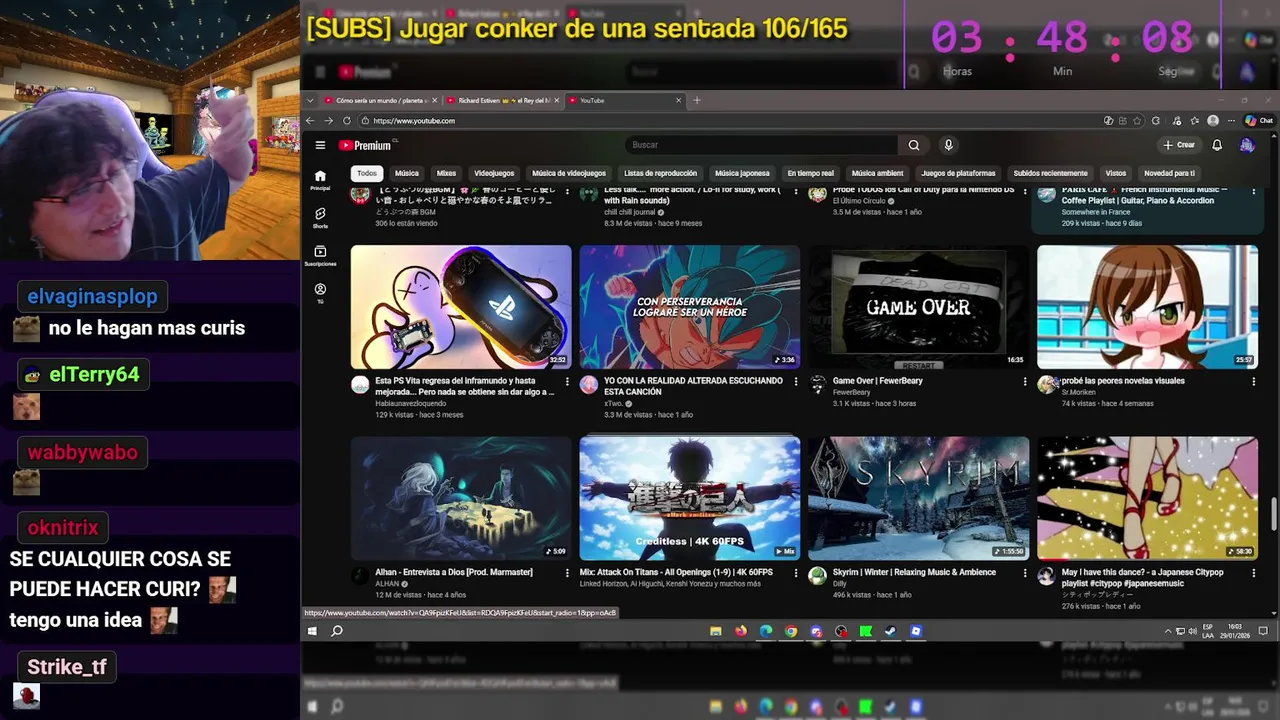
Task: Open File Explorer from the taskbar
Action: pyautogui.click(x=715, y=631)
